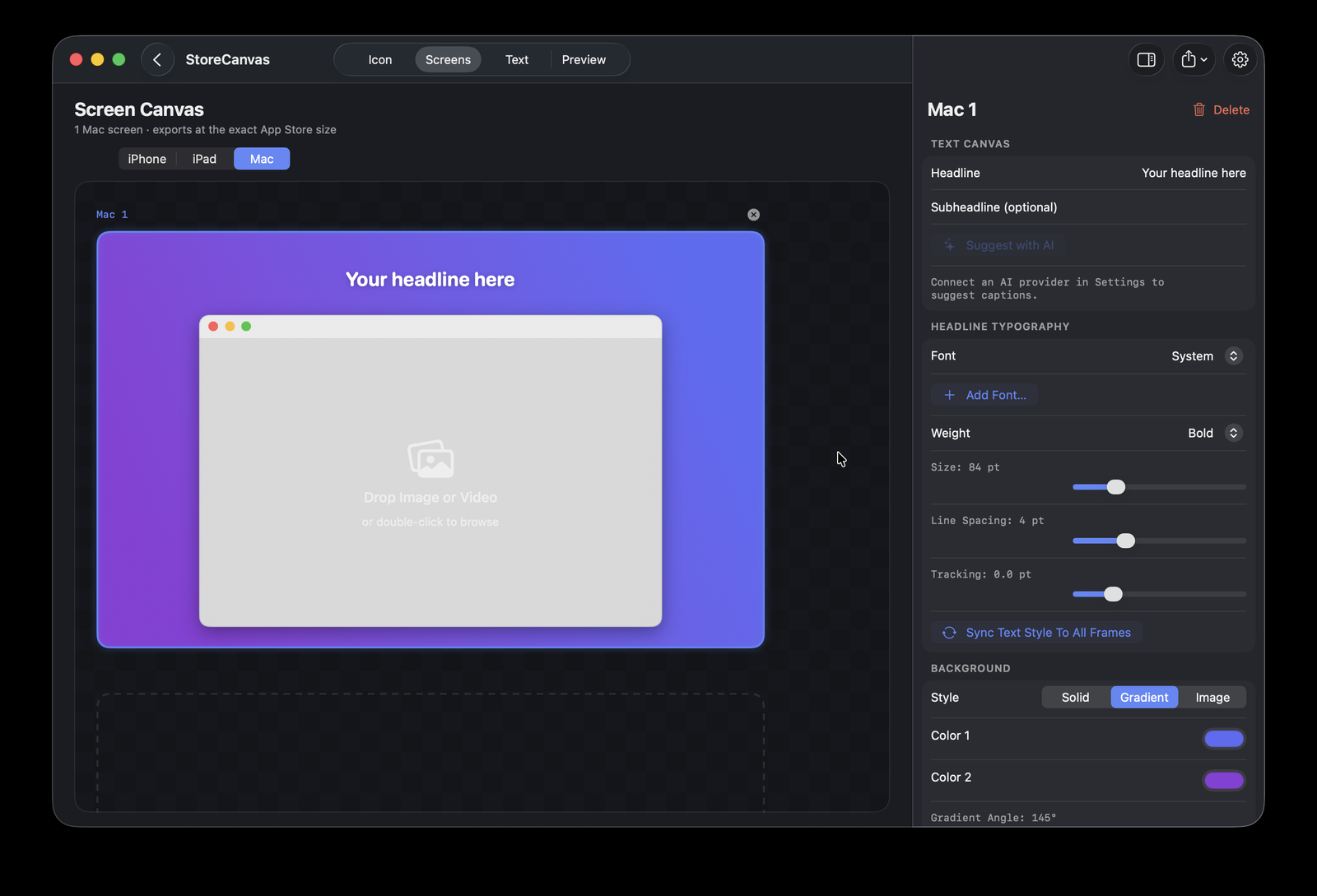Select the Mac device segment
This screenshot has width=1317, height=896.
[262, 159]
